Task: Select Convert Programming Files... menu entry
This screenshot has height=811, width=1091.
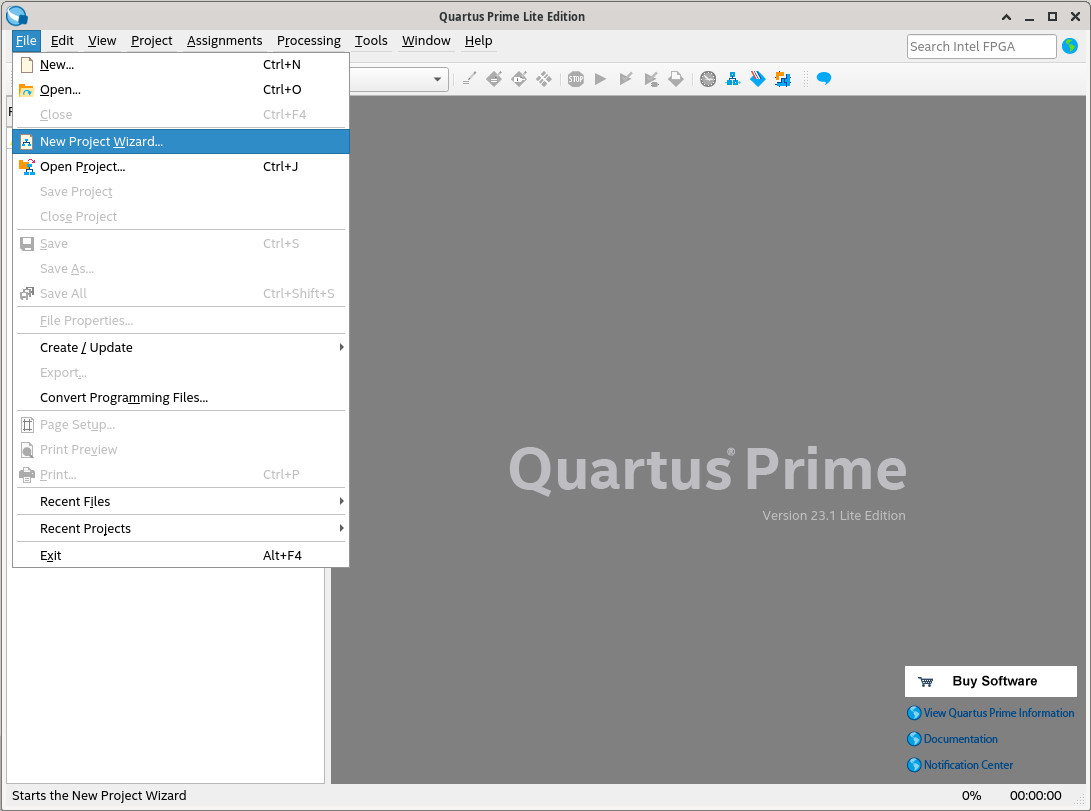Action: 181,398
